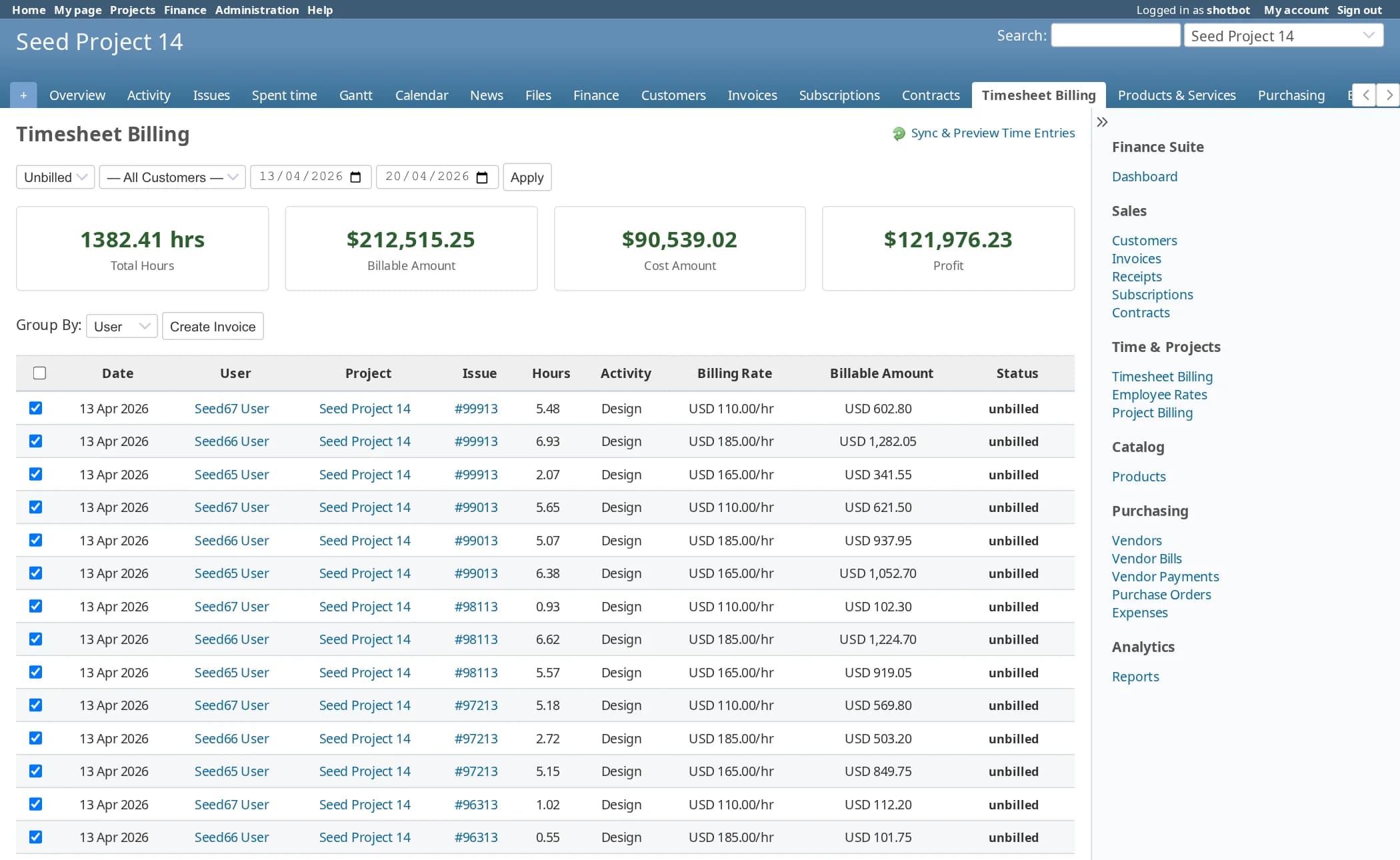
Task: Open the Seed Project 14 project selector
Action: click(1283, 36)
